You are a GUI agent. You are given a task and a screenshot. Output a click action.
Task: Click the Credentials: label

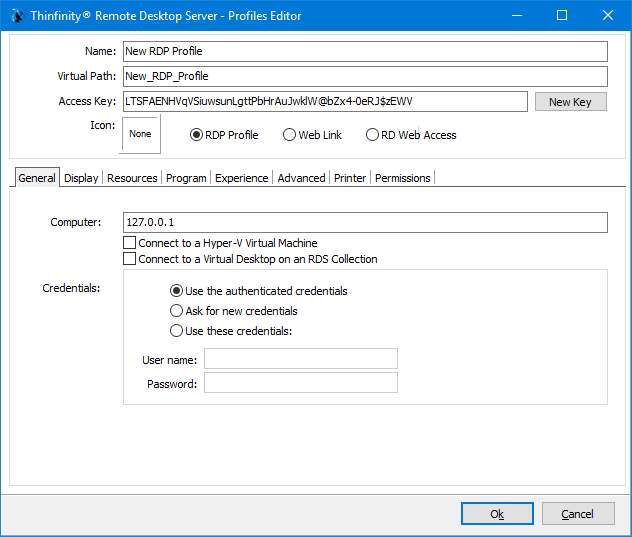coord(71,288)
